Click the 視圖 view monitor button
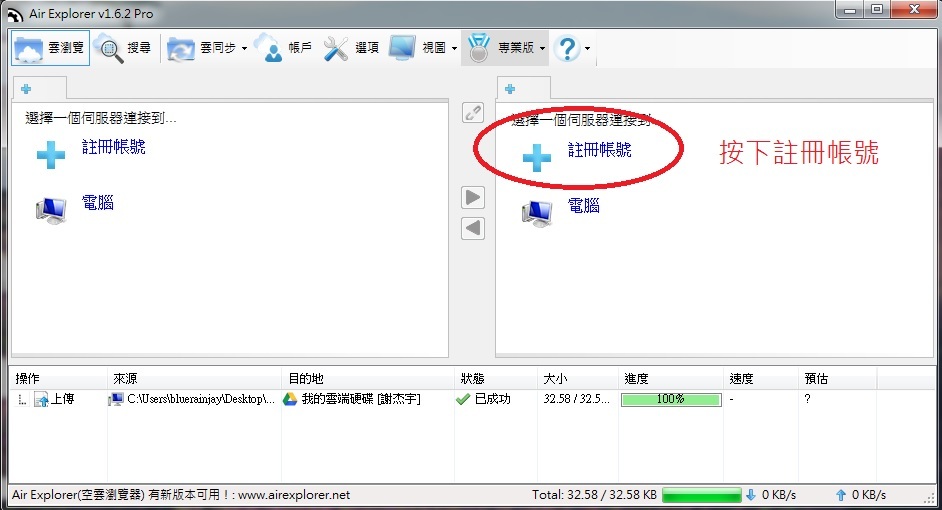The width and height of the screenshot is (942, 510). pyautogui.click(x=417, y=48)
